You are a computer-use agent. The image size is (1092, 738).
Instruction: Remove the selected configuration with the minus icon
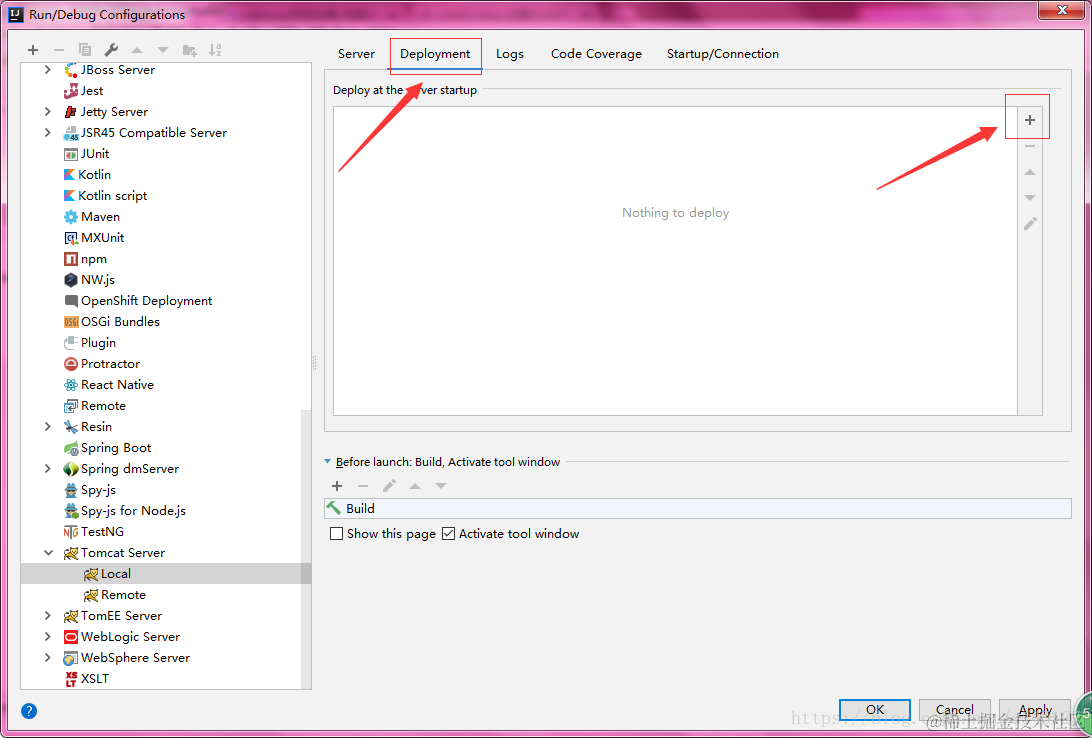[58, 50]
